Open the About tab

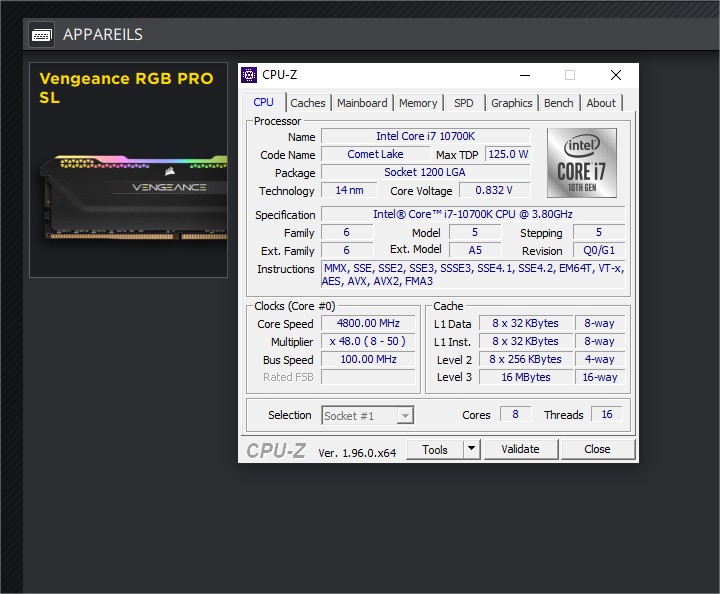click(601, 103)
